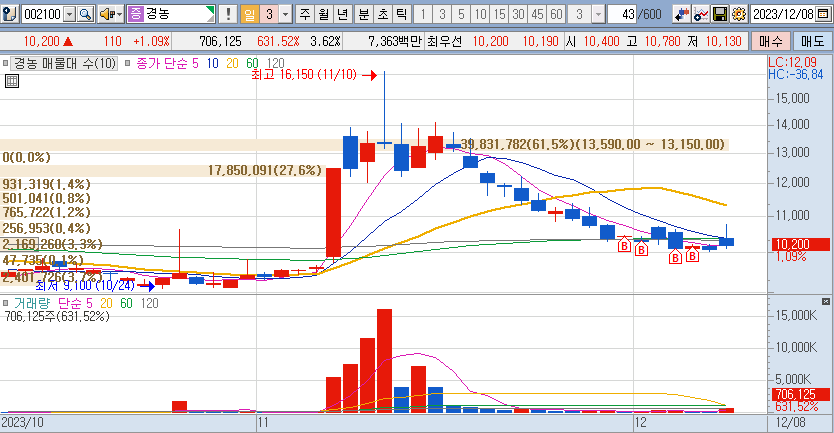834x433 pixels.
Task: Click the leftmost B marker under candles
Action: tap(624, 245)
